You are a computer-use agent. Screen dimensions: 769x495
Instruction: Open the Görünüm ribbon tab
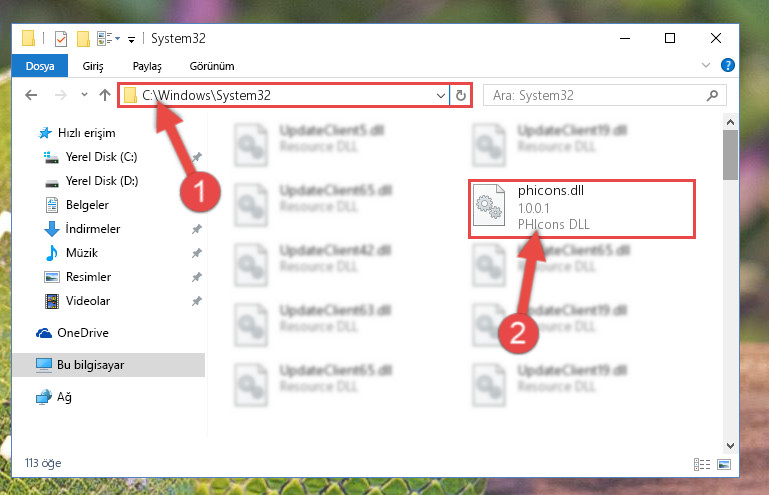tap(212, 66)
